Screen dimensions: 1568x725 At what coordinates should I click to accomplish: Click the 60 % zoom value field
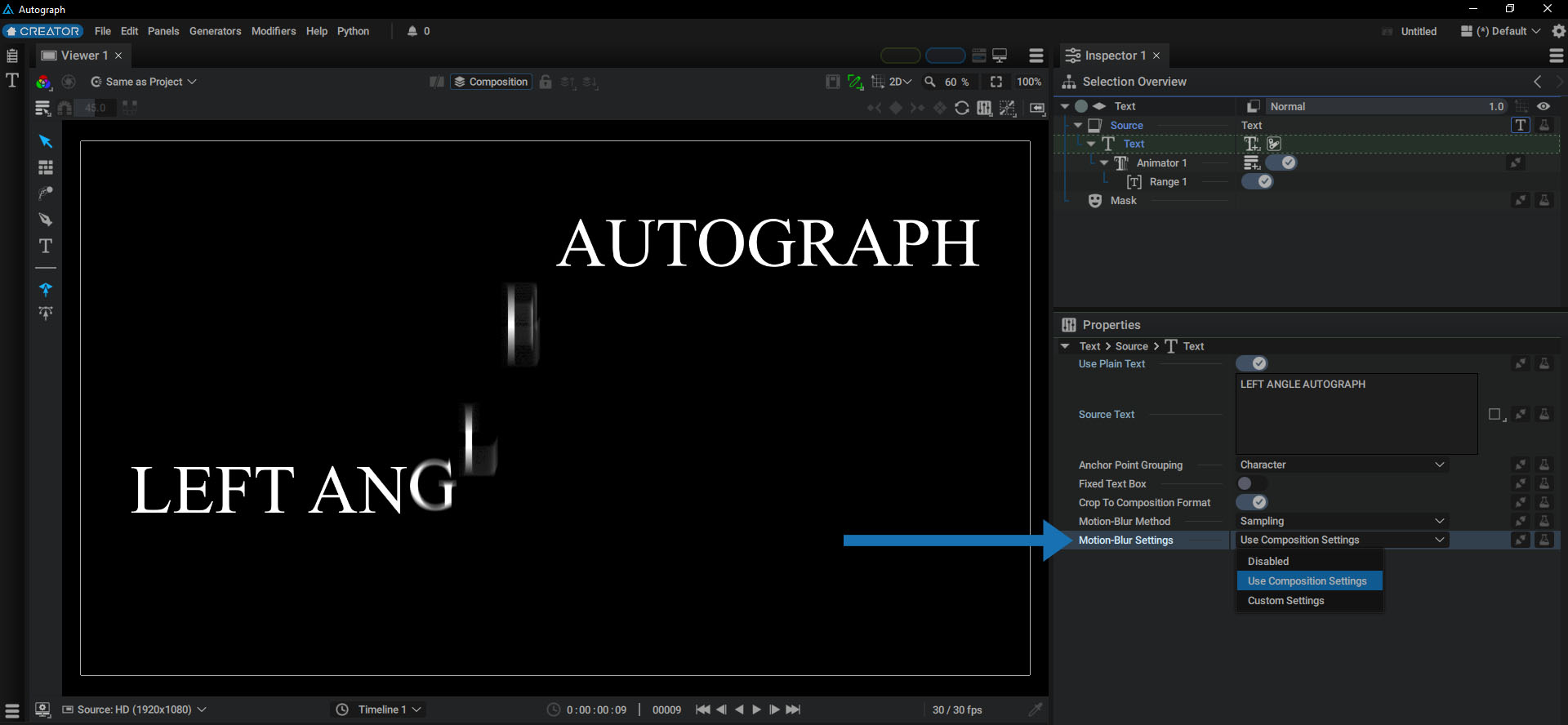(957, 82)
